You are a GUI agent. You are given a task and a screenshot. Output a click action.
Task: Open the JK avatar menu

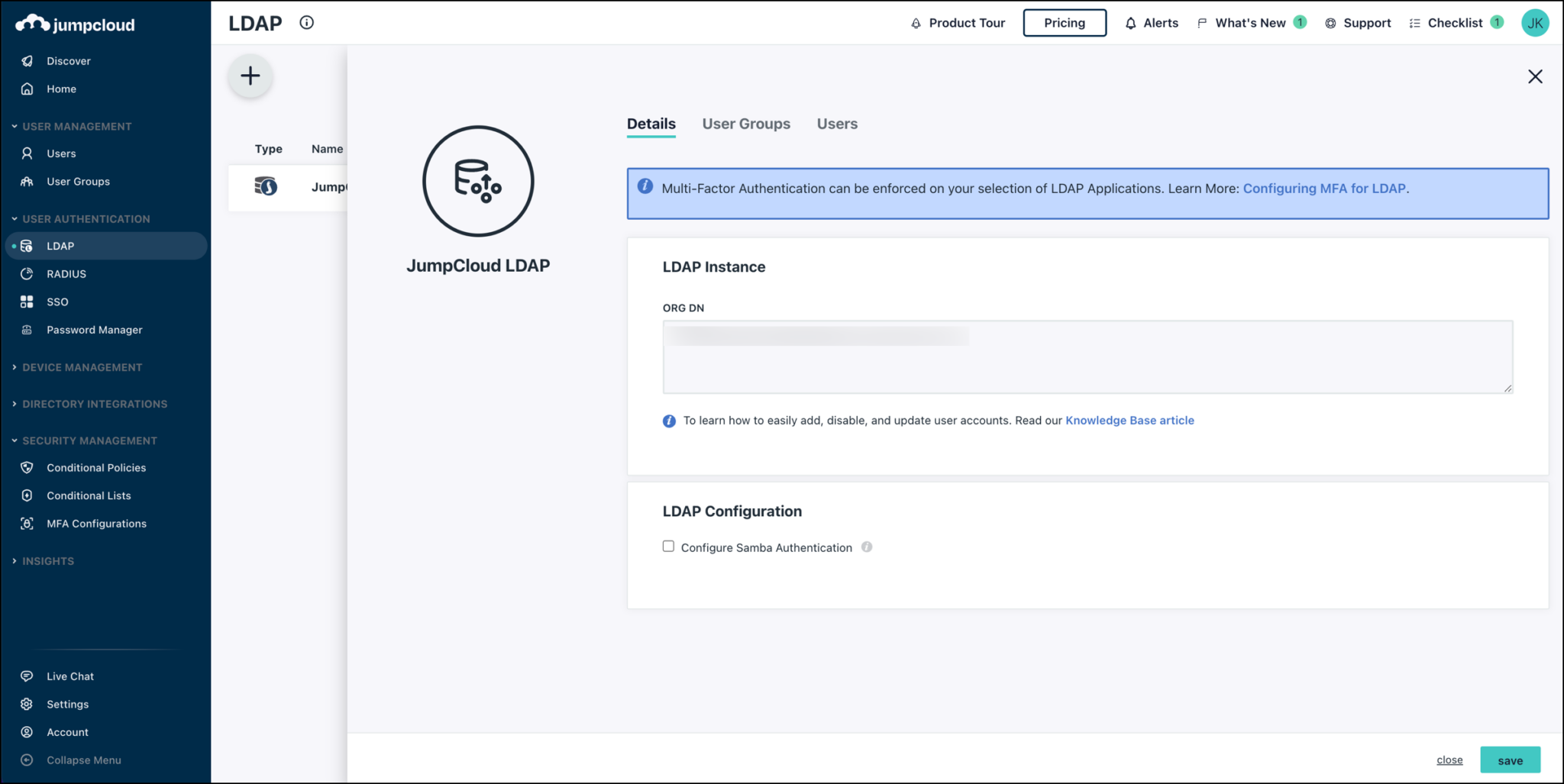click(x=1535, y=22)
